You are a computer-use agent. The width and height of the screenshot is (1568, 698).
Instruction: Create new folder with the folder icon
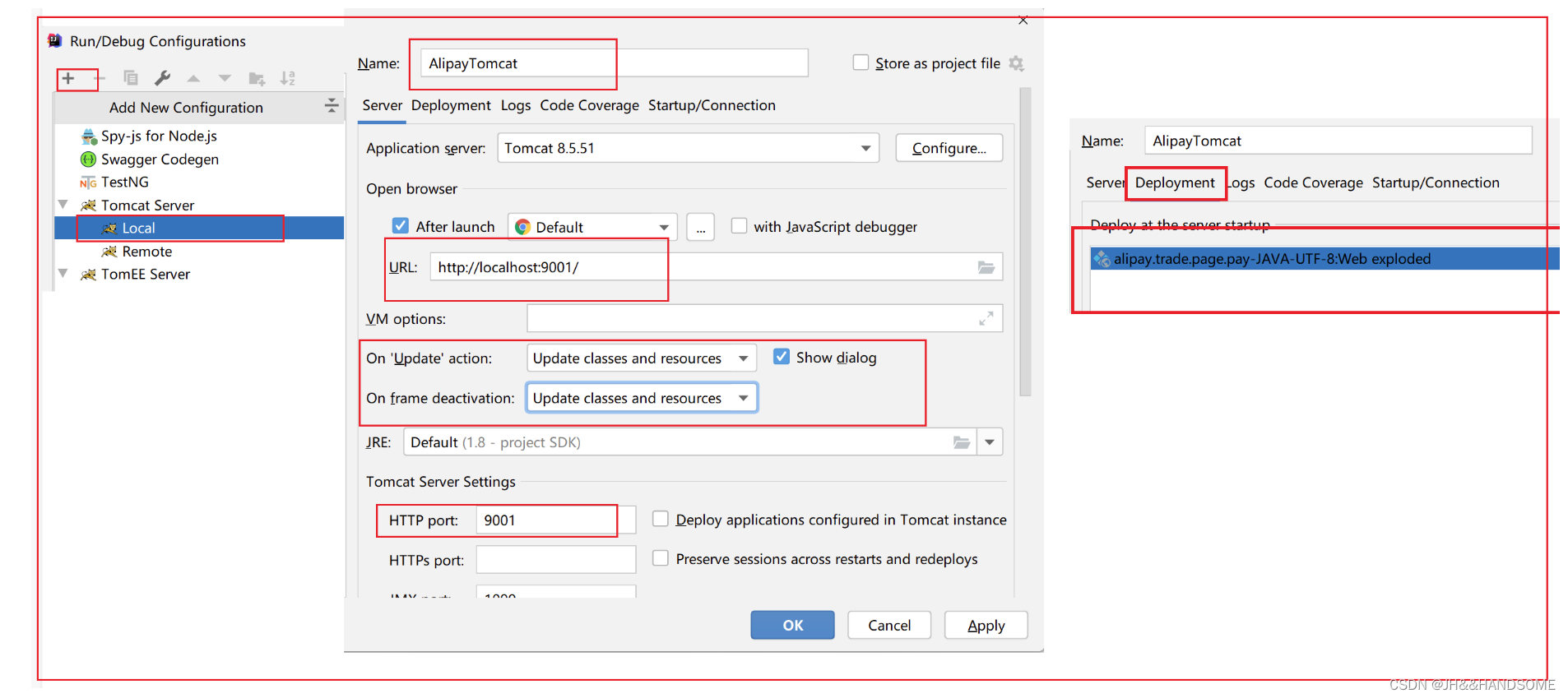coord(257,79)
